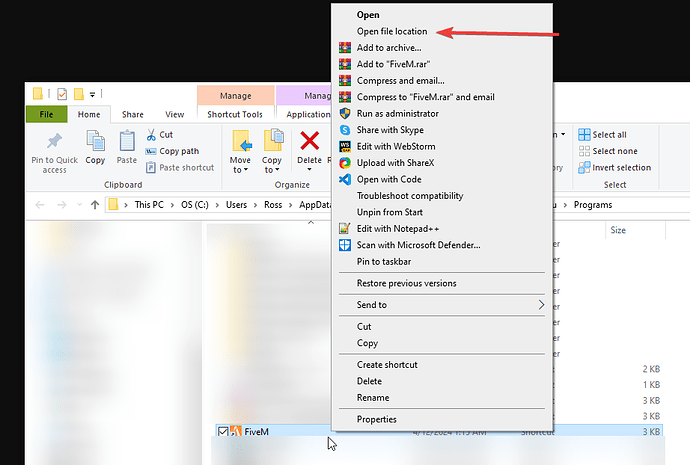Click the Notepad++ icon in context menu
This screenshot has height=465, width=690.
click(x=345, y=229)
